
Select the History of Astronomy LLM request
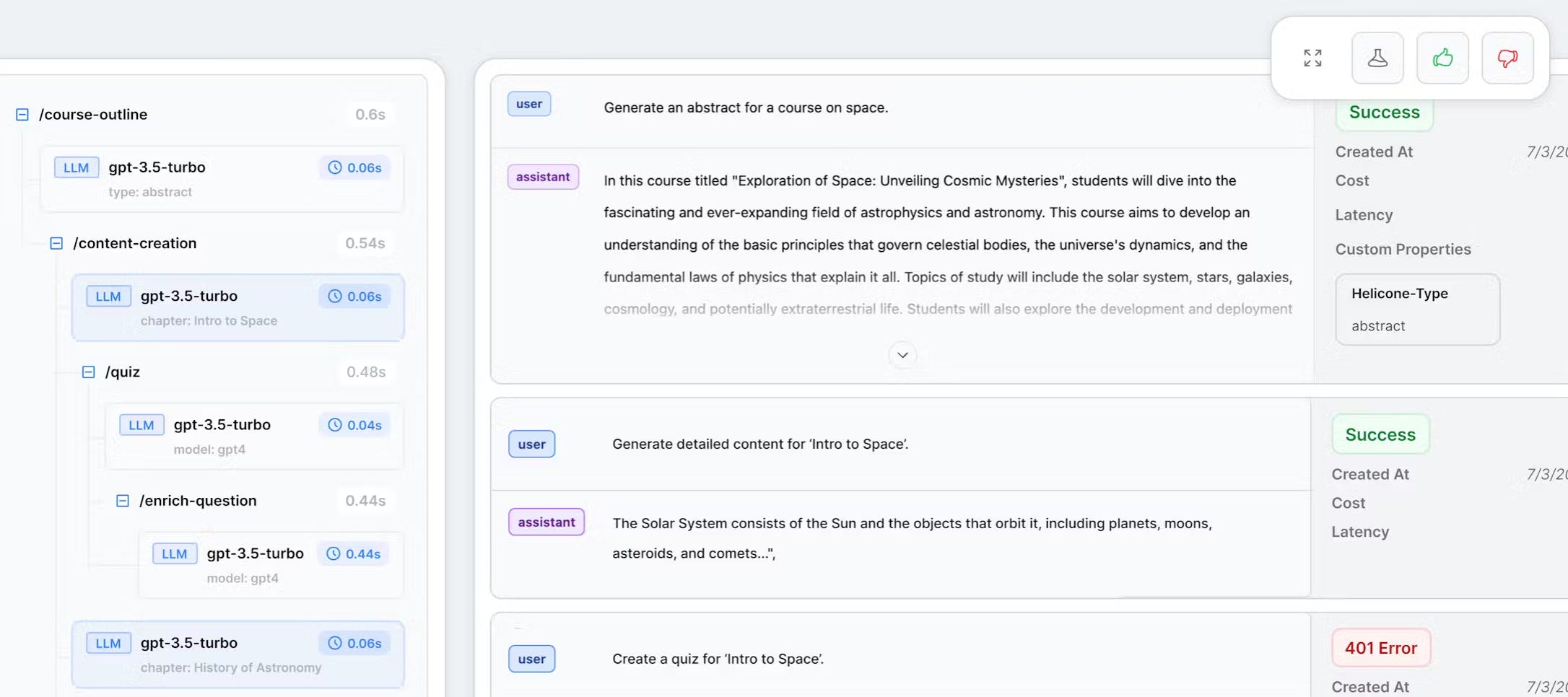[x=238, y=654]
